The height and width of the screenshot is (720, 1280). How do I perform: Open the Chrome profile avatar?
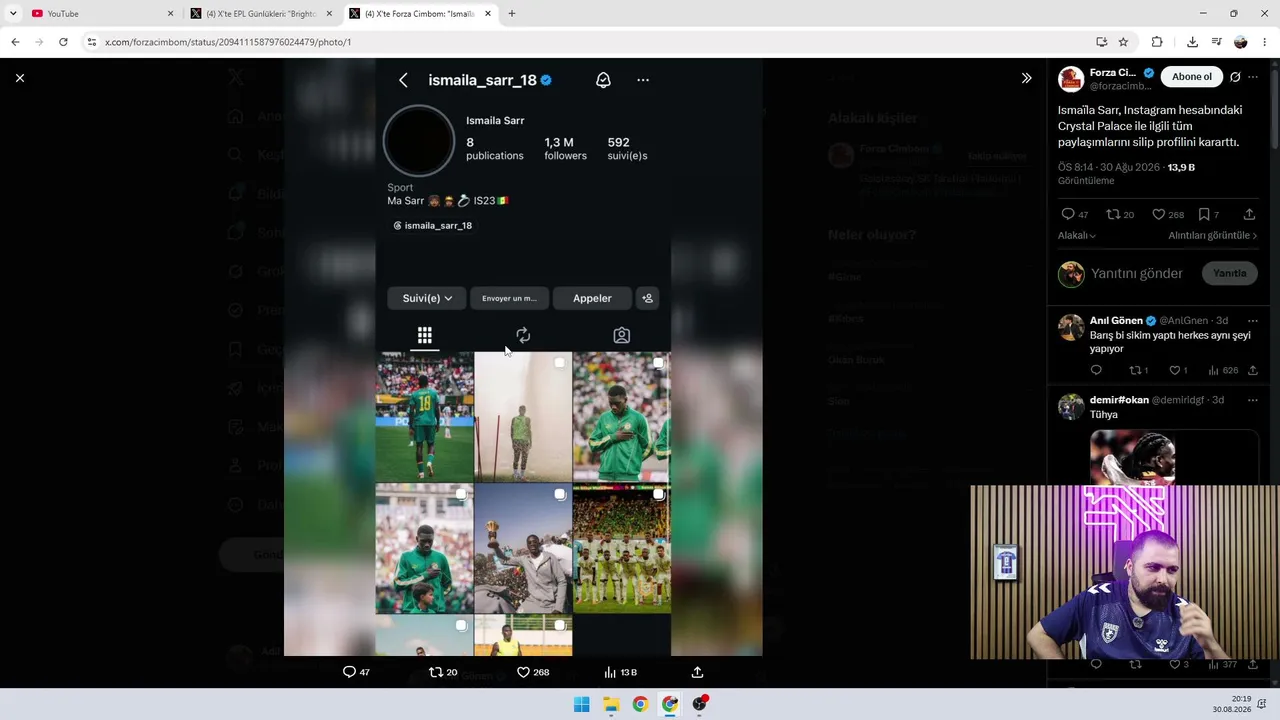pos(1241,42)
